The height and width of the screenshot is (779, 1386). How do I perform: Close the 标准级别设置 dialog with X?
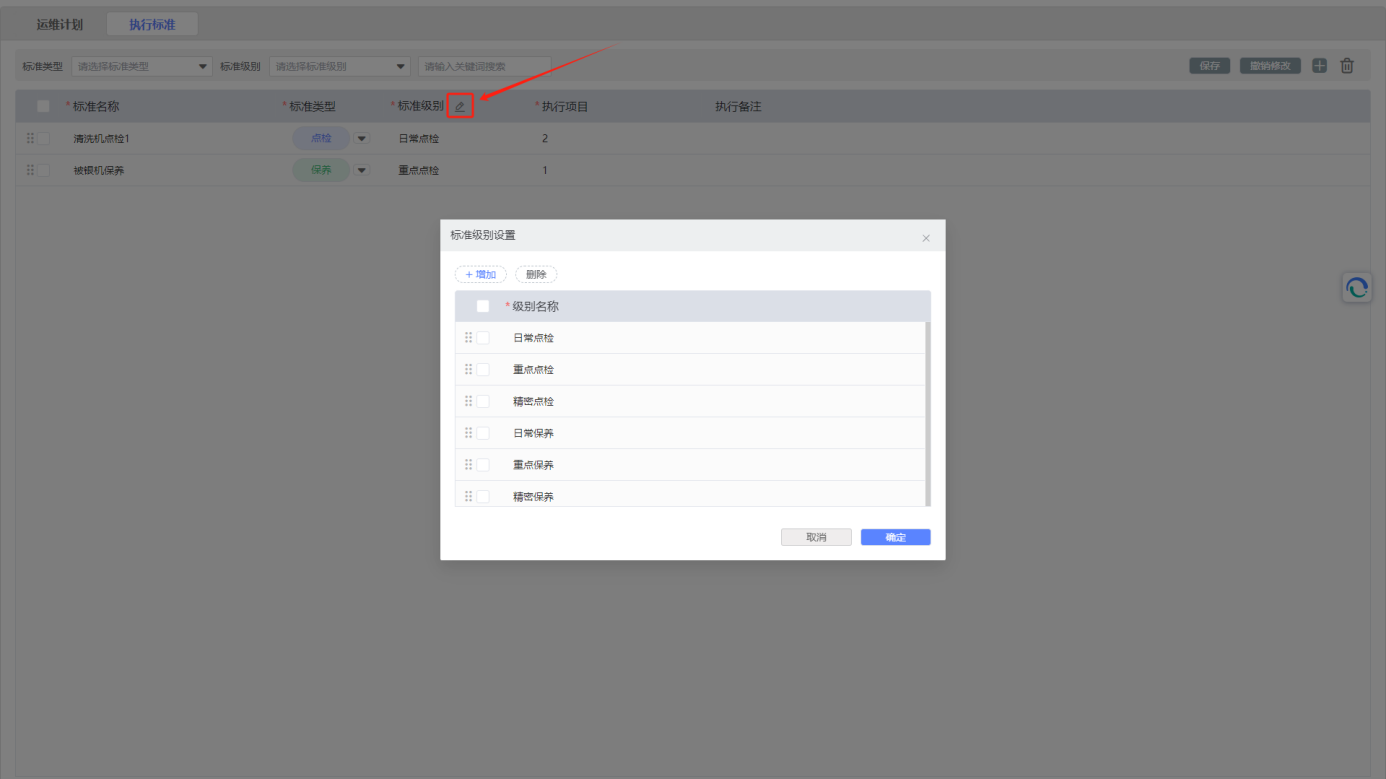click(926, 238)
